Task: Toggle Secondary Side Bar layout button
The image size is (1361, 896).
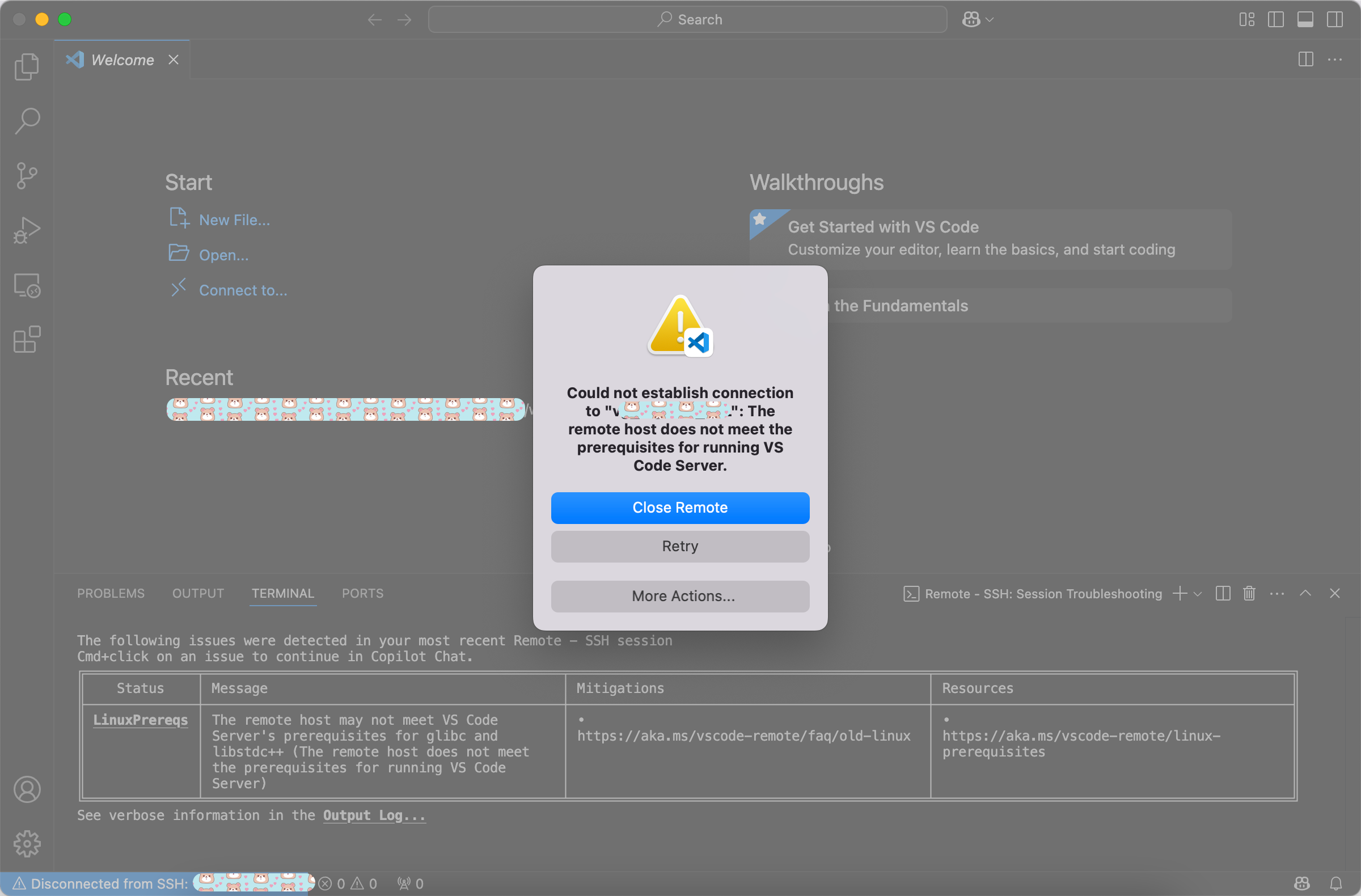Action: 1335,19
